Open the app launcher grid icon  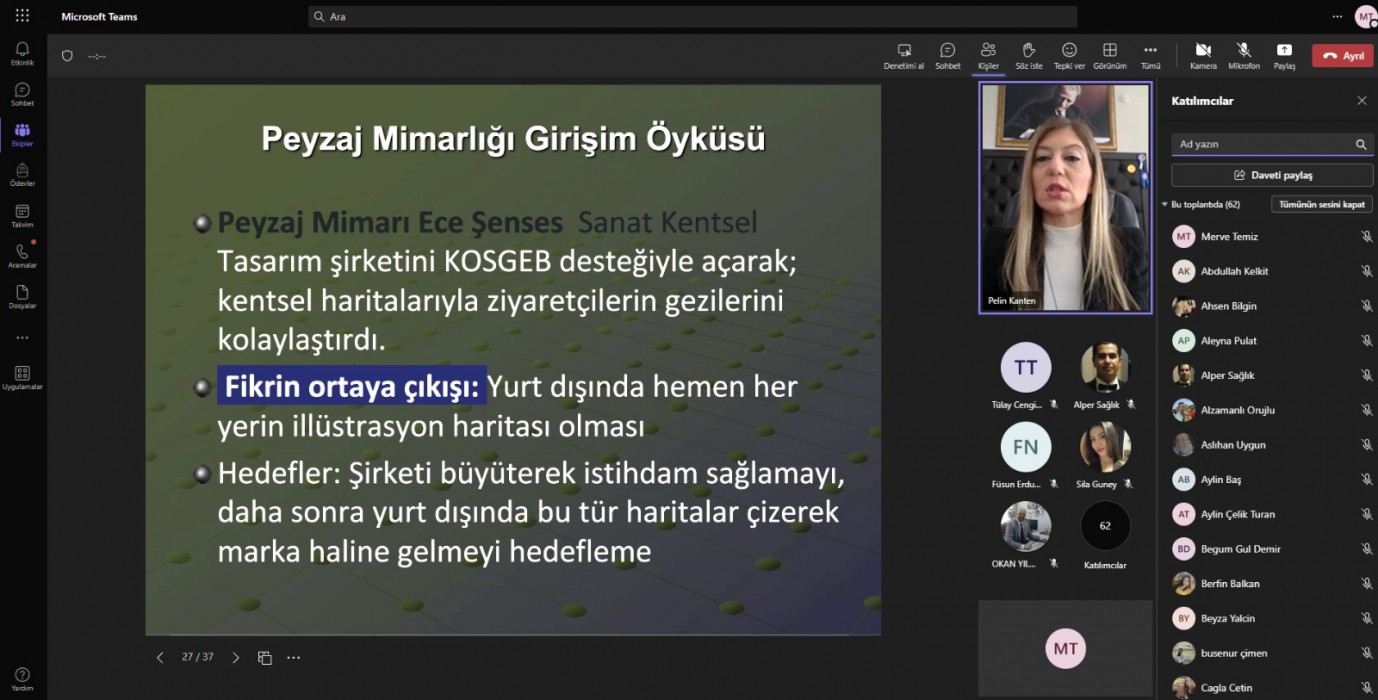22,16
